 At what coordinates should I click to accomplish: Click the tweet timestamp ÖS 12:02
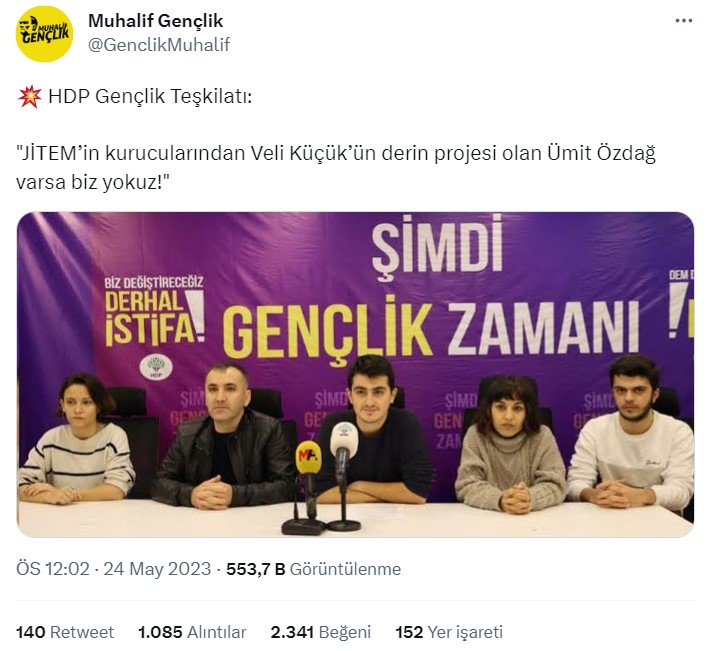tap(53, 569)
